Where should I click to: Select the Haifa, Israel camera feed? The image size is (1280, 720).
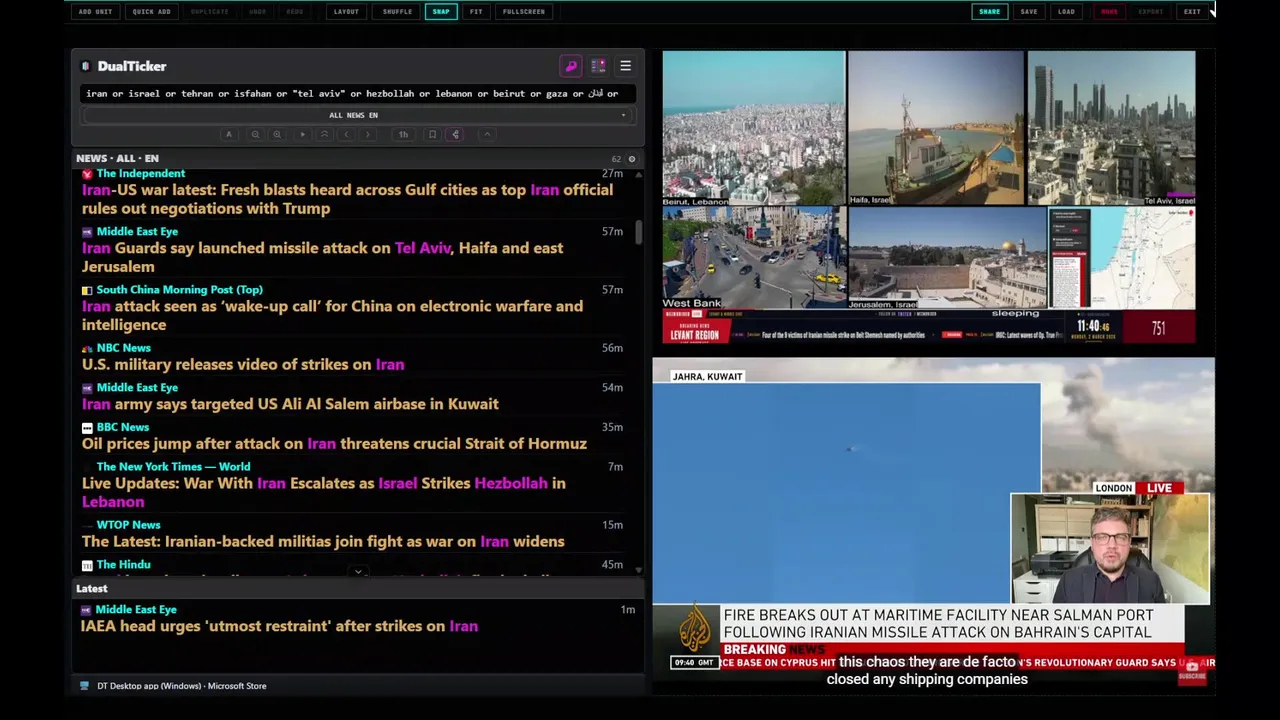click(x=936, y=128)
